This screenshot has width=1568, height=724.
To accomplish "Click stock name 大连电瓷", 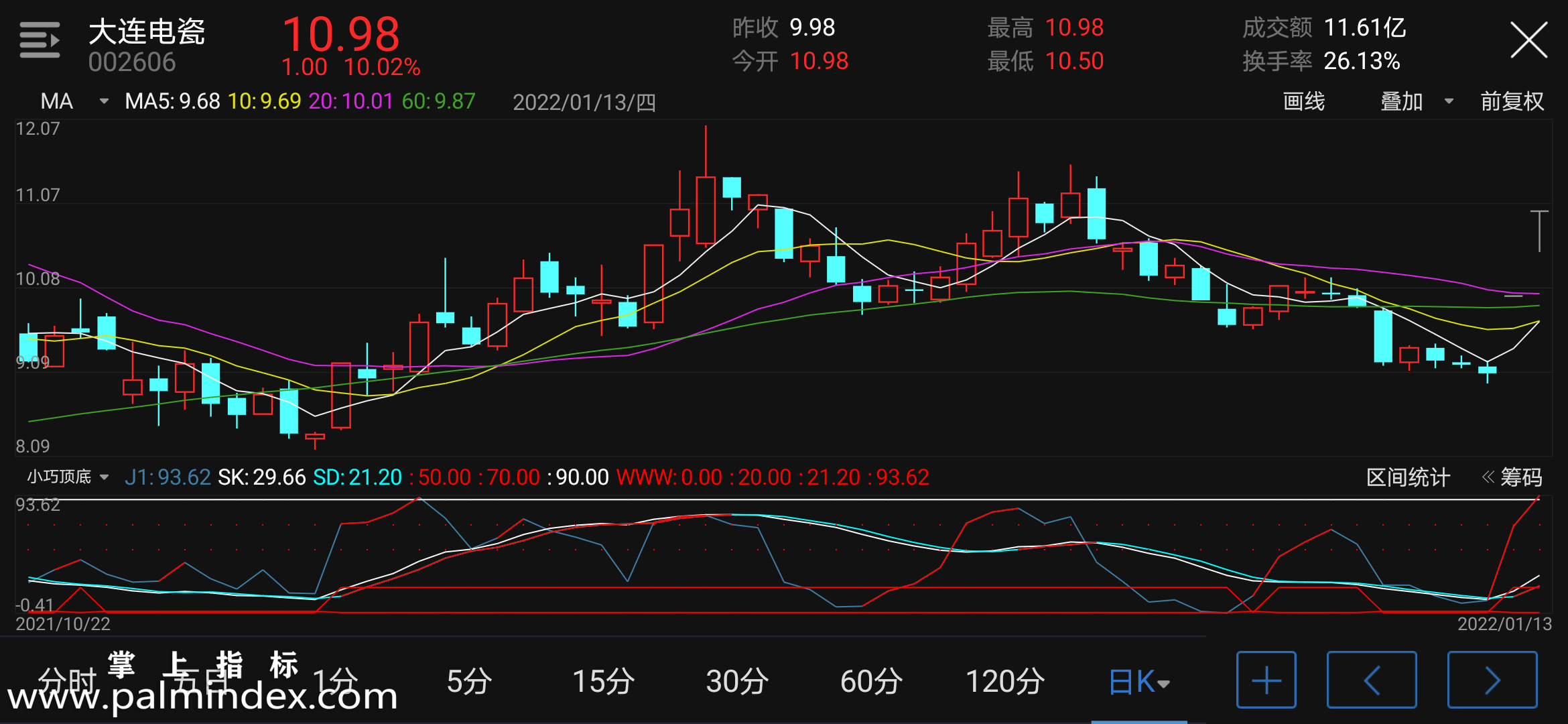I will pyautogui.click(x=147, y=31).
